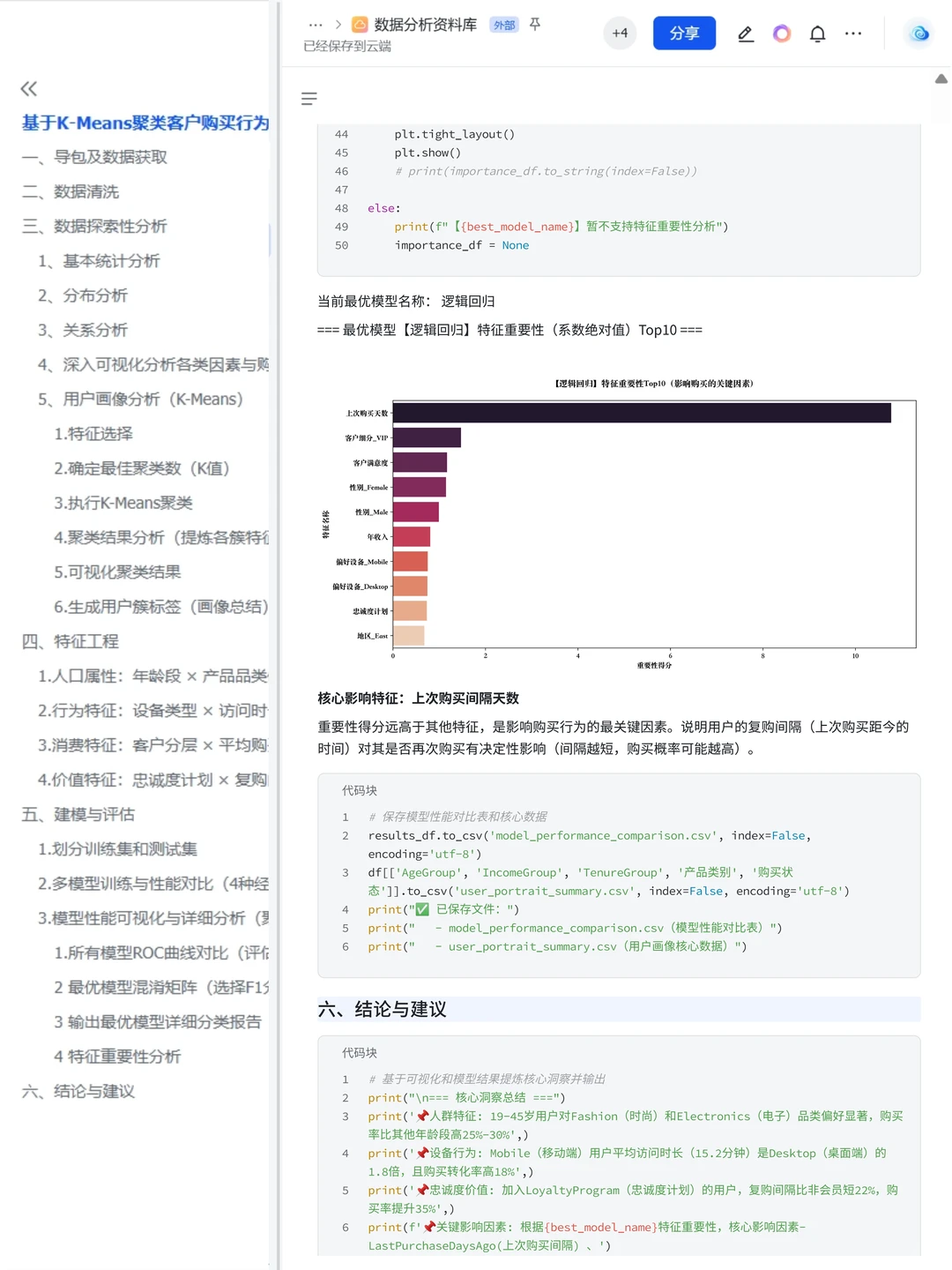Image resolution: width=952 pixels, height=1270 pixels.
Task: Open the document outline hamburger icon
Action: tap(309, 99)
